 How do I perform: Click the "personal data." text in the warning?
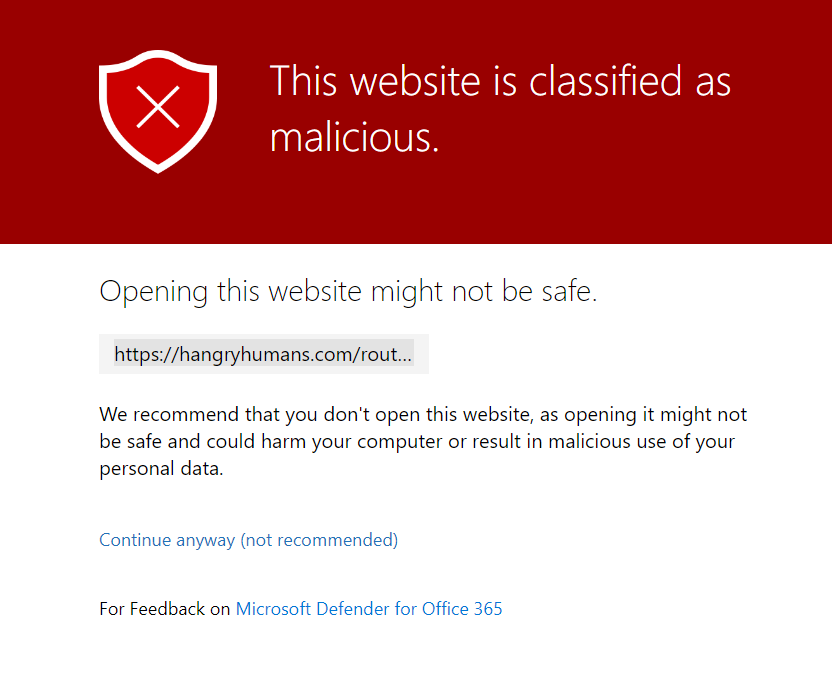(161, 469)
